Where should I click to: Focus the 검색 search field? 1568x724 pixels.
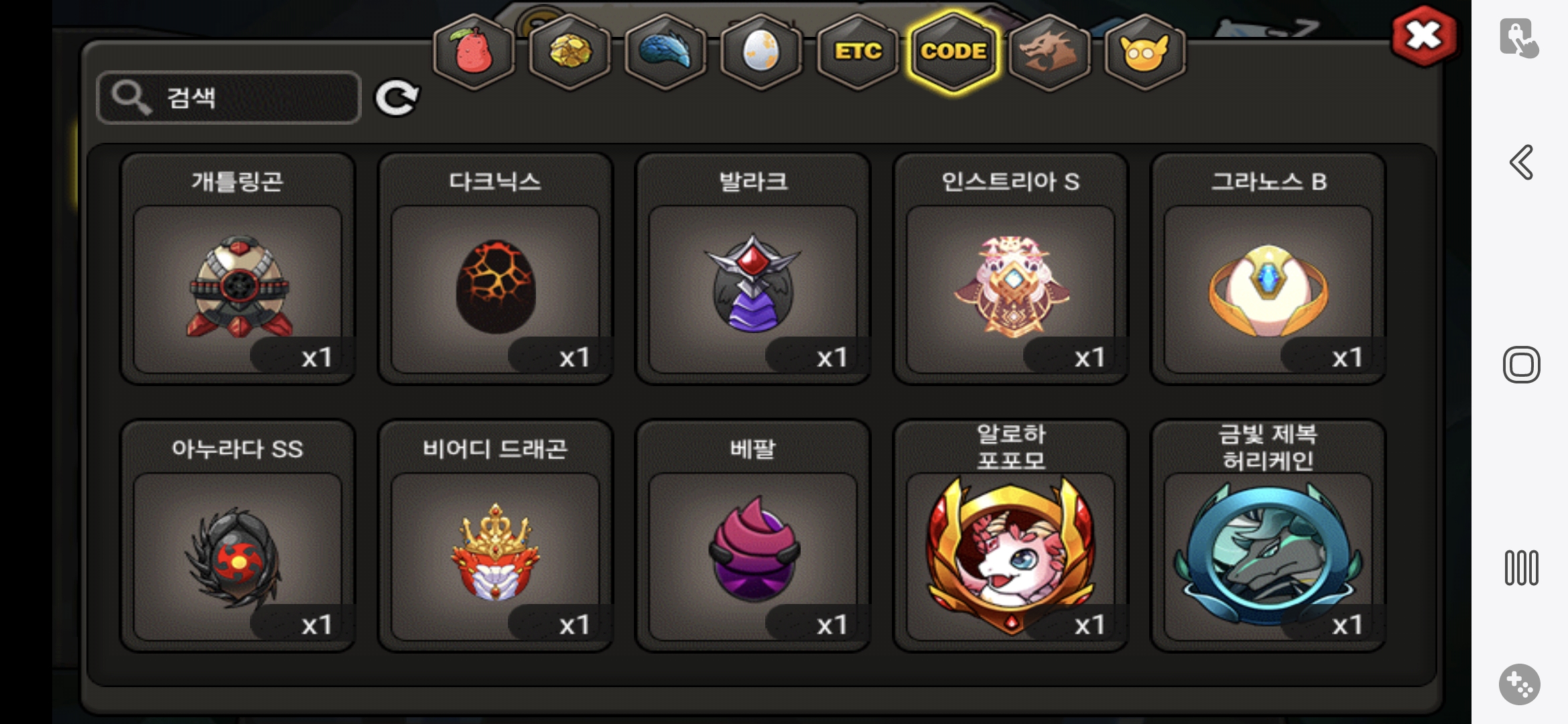228,98
